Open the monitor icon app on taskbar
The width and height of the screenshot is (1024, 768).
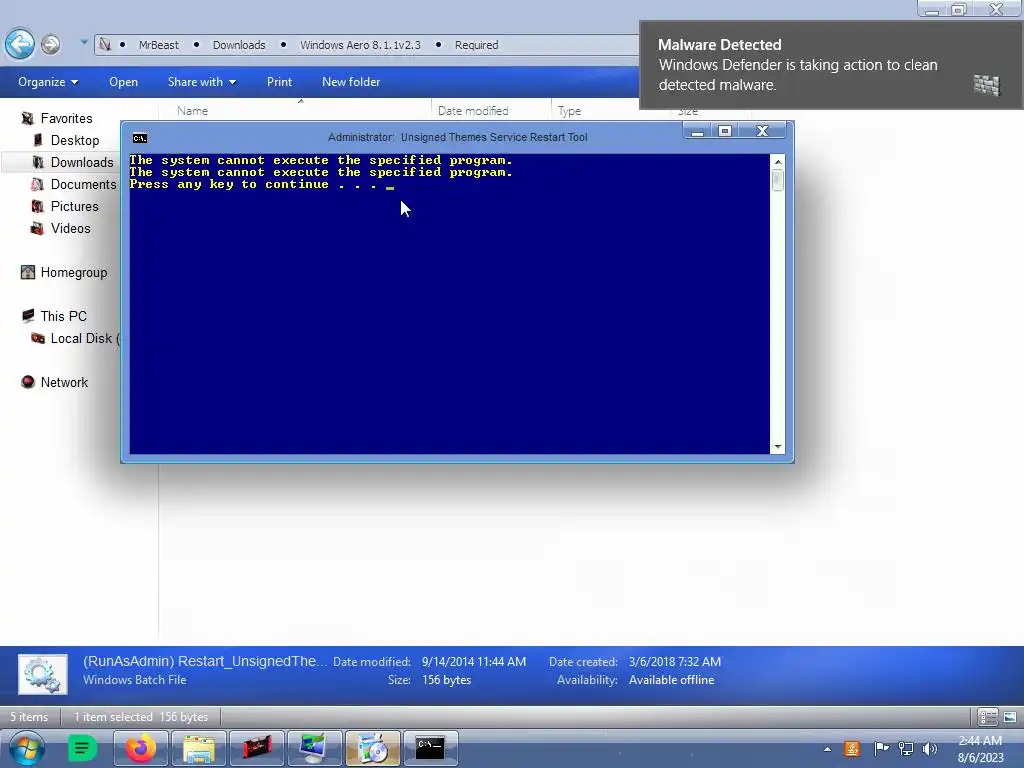(x=314, y=748)
